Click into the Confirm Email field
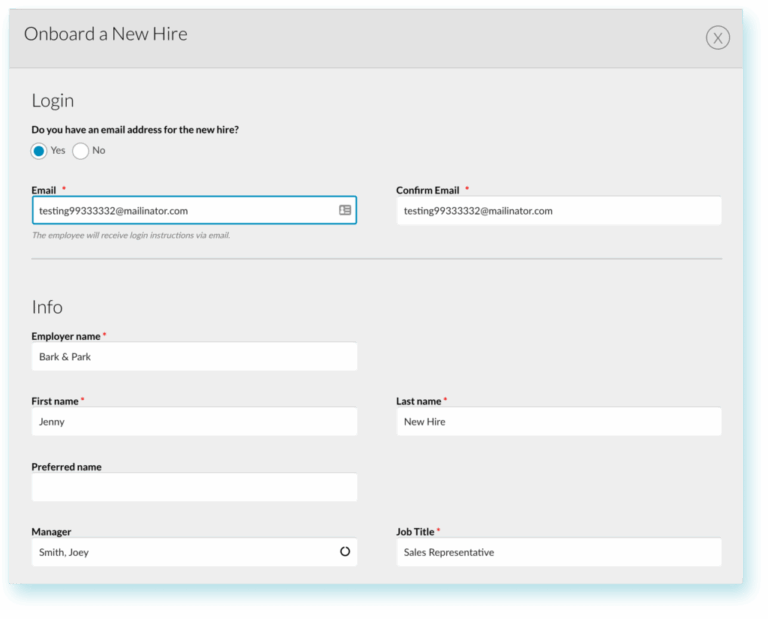 pos(559,211)
